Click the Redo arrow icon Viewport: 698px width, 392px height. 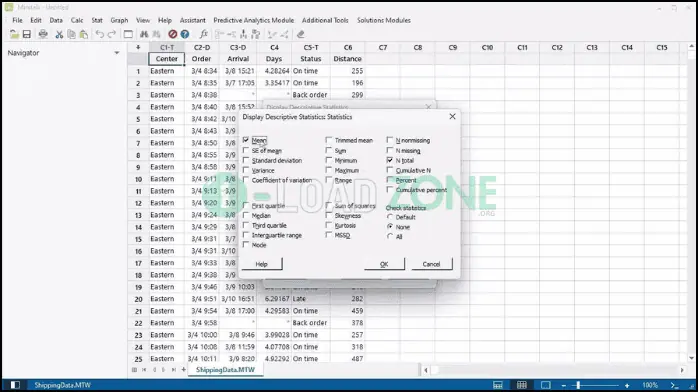[112, 34]
